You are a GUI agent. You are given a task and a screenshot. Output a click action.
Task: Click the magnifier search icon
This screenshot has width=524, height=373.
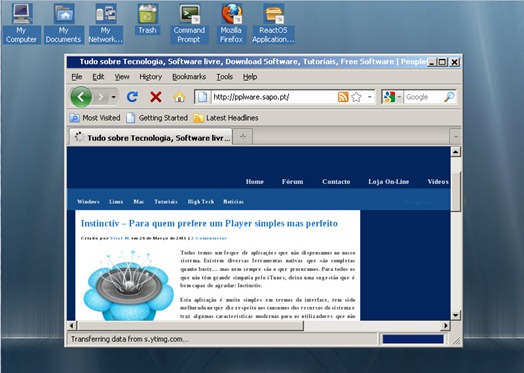coord(449,97)
